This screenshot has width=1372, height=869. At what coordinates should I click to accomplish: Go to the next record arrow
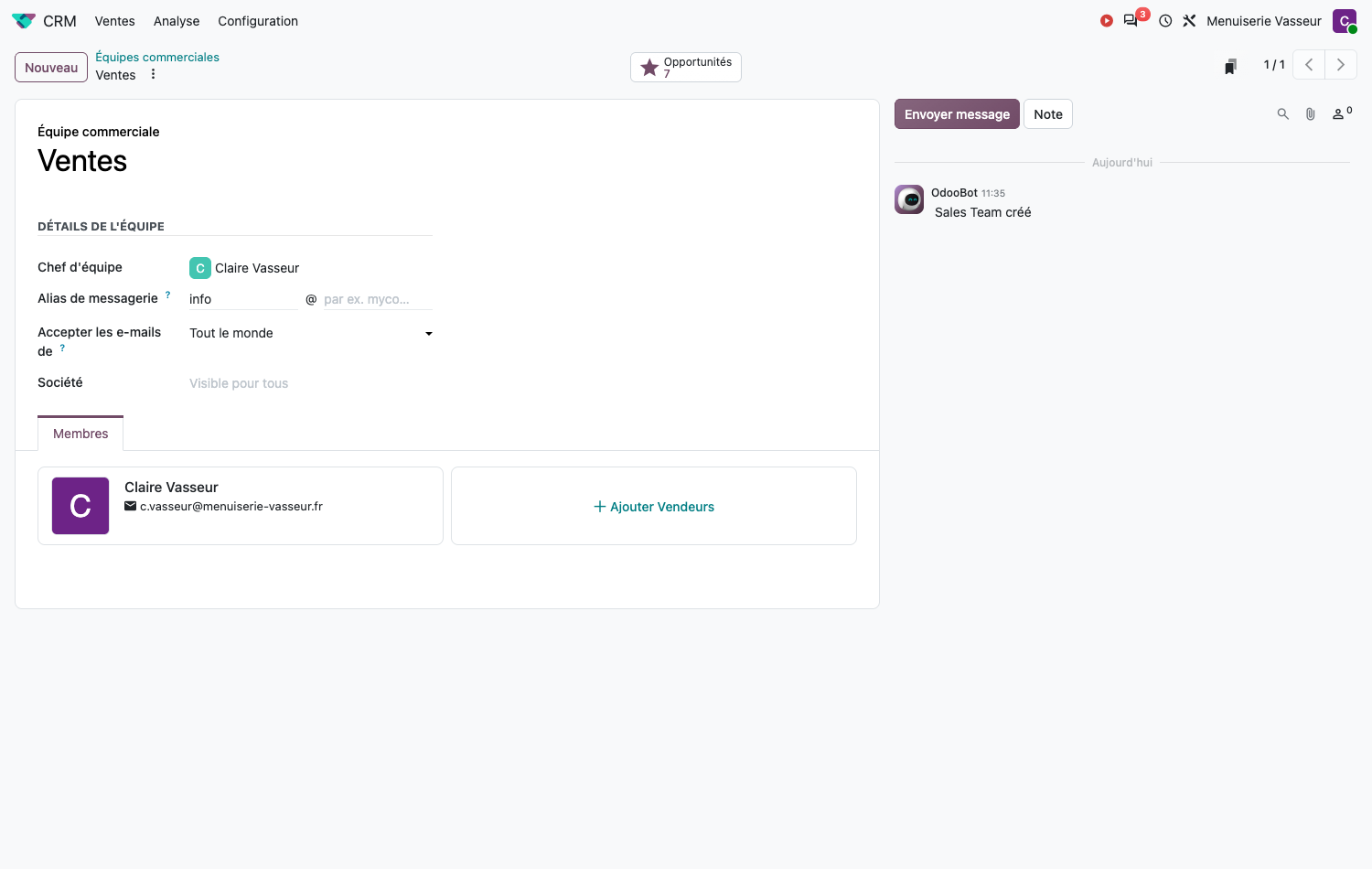tap(1341, 65)
